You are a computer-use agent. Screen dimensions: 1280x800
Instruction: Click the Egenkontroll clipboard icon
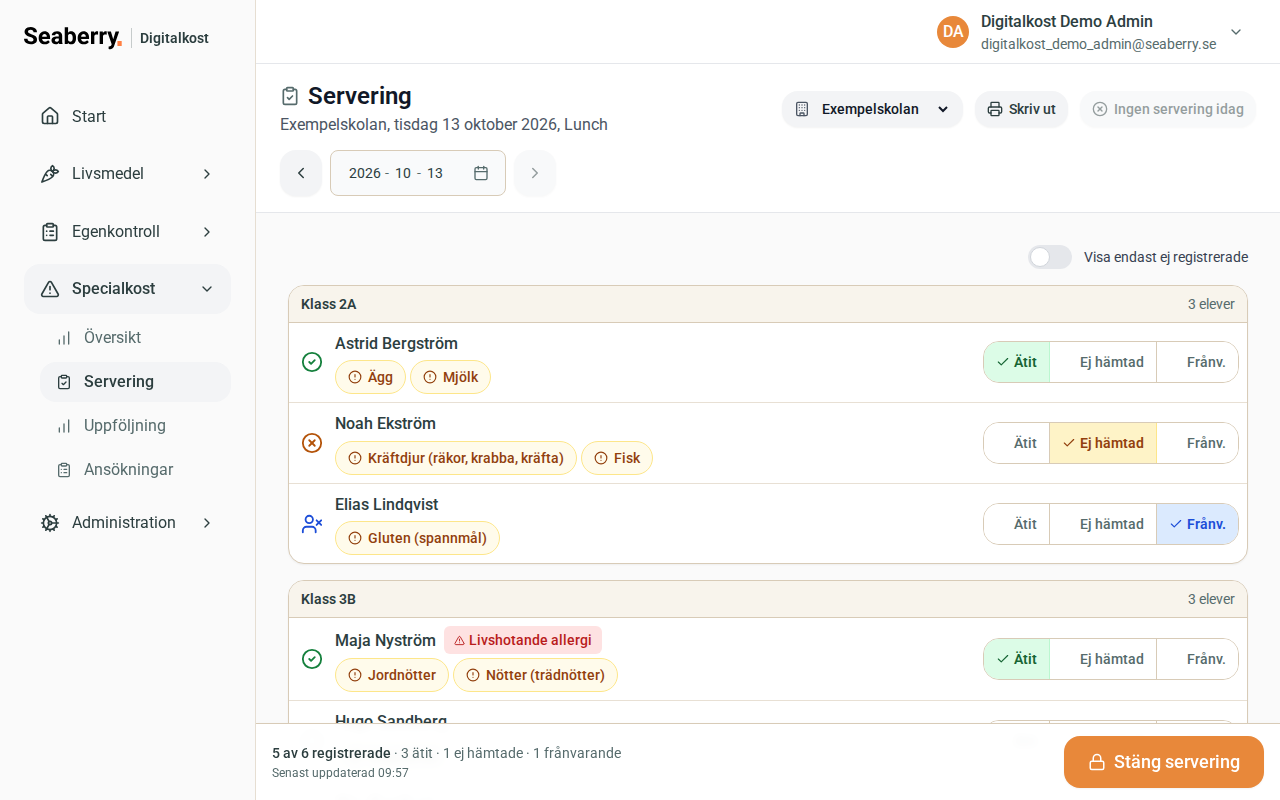50,232
